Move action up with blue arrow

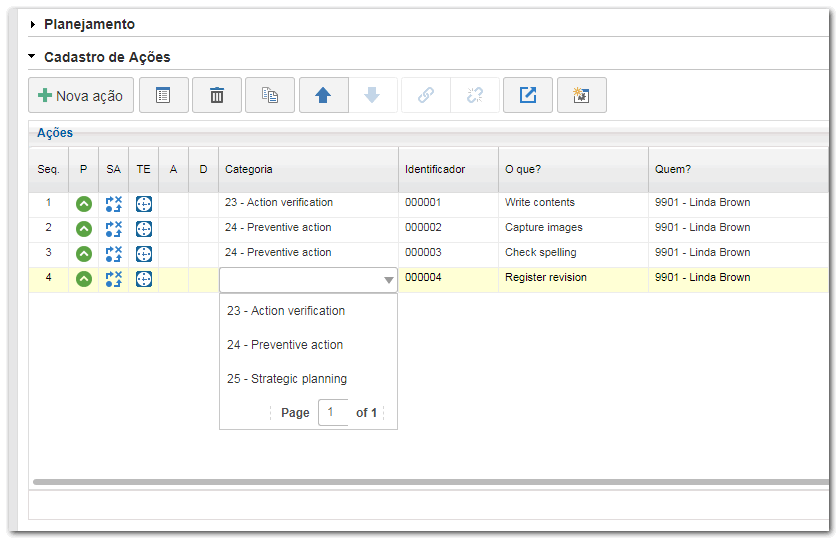point(323,95)
